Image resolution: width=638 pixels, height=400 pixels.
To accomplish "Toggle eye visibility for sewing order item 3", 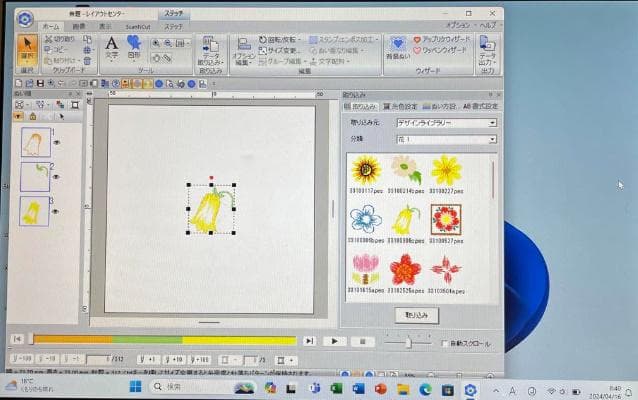I will (x=55, y=212).
